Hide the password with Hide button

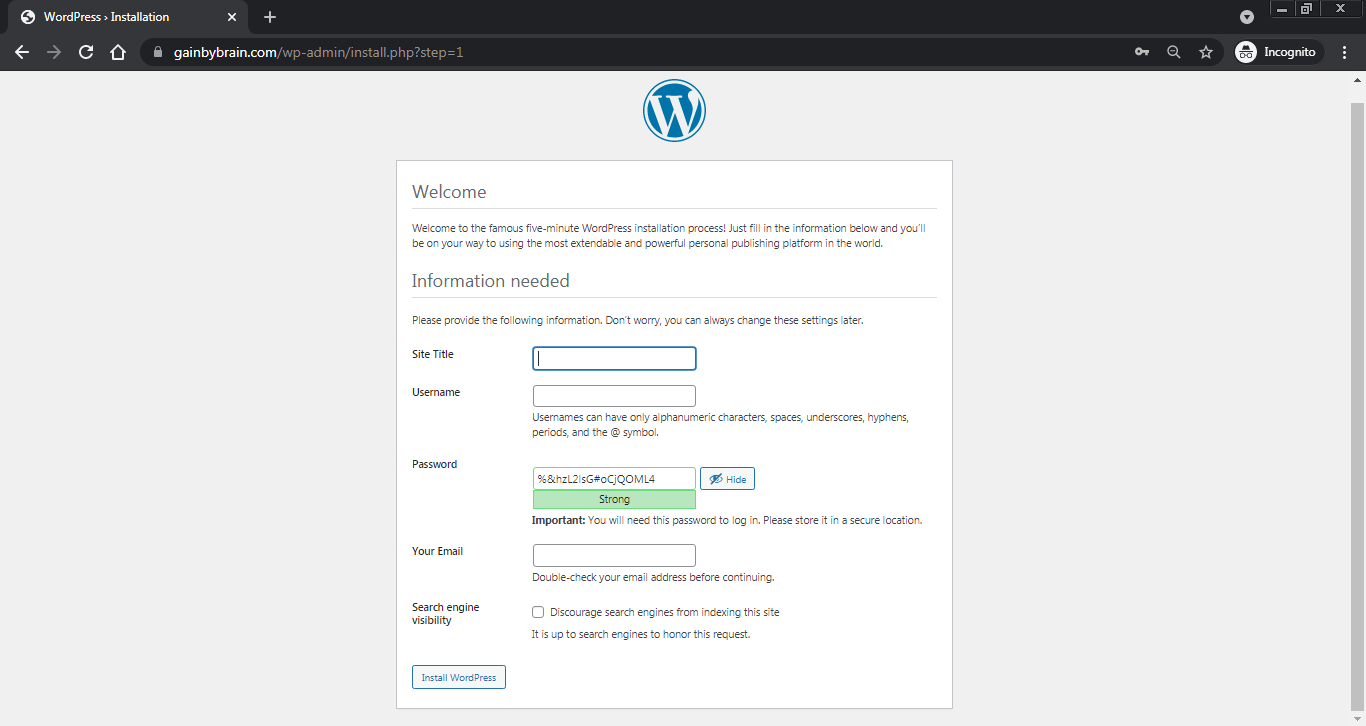tap(727, 479)
